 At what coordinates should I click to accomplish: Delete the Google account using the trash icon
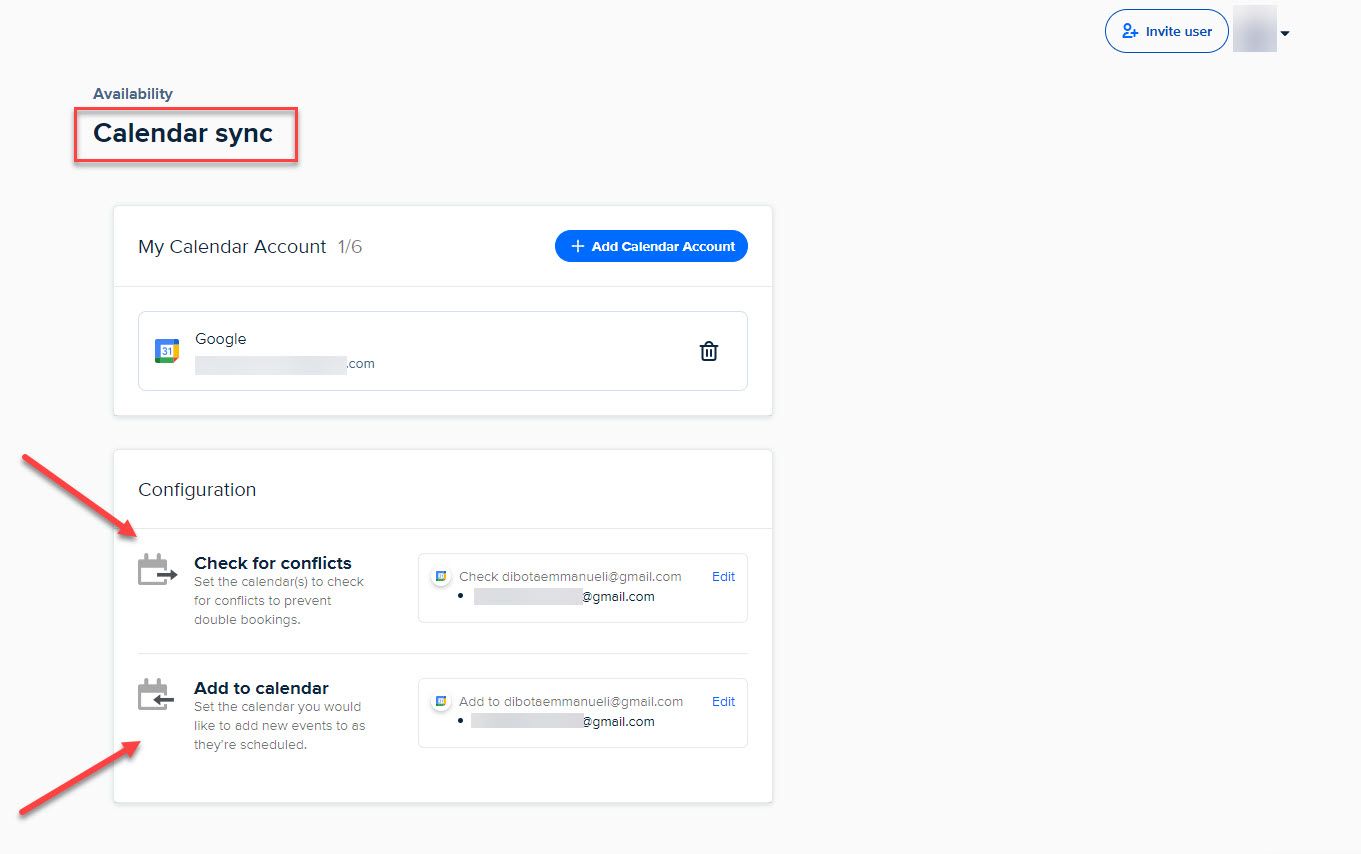coord(709,351)
